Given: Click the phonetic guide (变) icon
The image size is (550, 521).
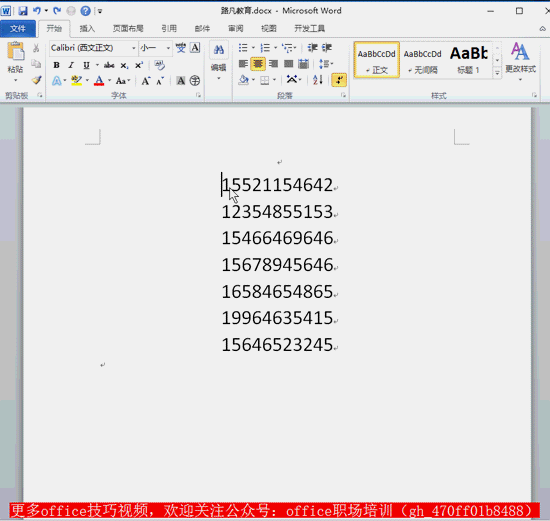Looking at the screenshot, I should point(181,48).
